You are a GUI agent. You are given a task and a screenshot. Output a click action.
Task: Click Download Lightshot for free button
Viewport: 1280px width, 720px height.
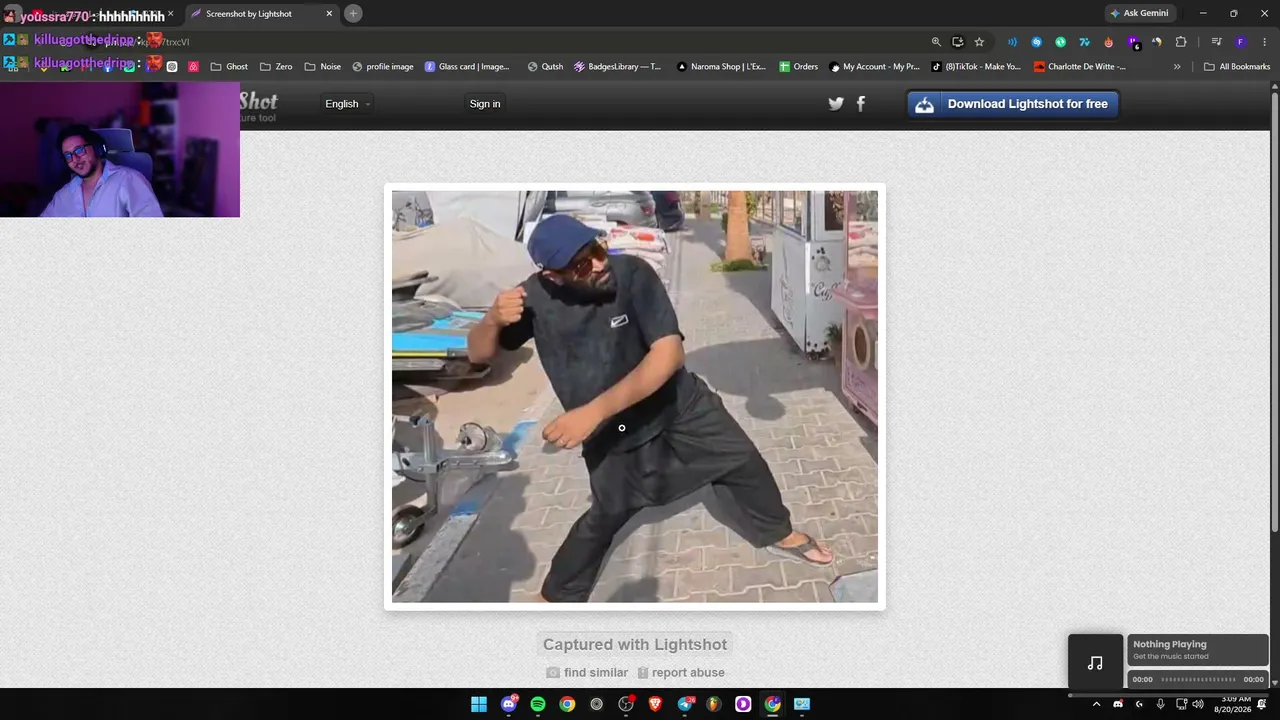click(1013, 104)
